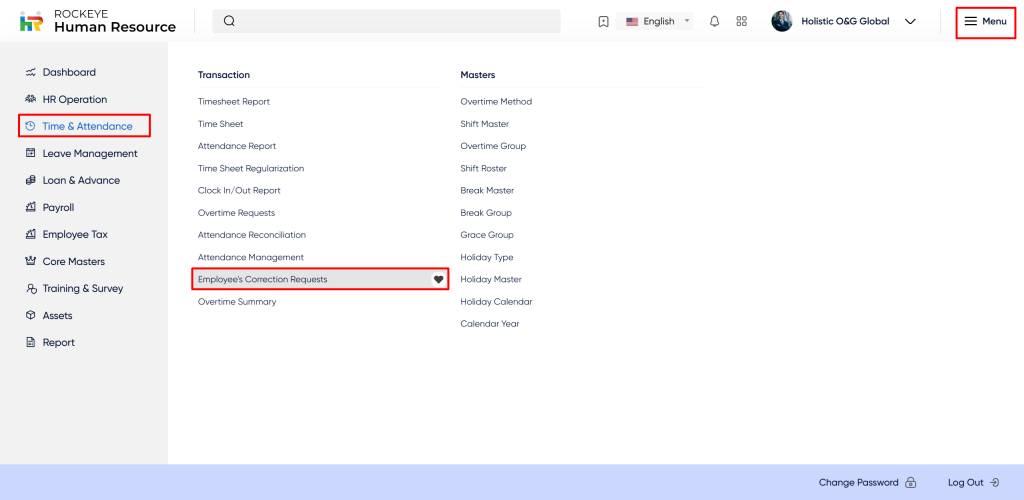Click the Rockeye HR logo
Image resolution: width=1024 pixels, height=500 pixels.
[32, 21]
